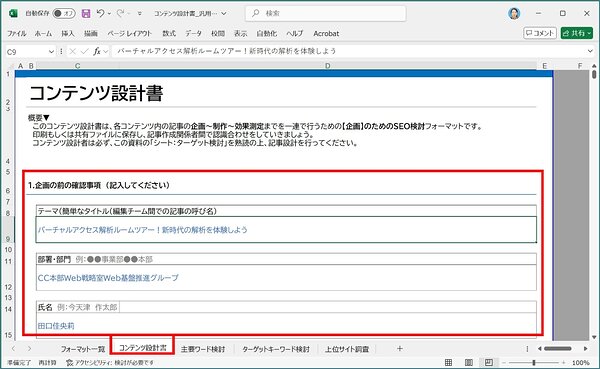Click the コメント button
The image size is (600, 369).
point(540,33)
